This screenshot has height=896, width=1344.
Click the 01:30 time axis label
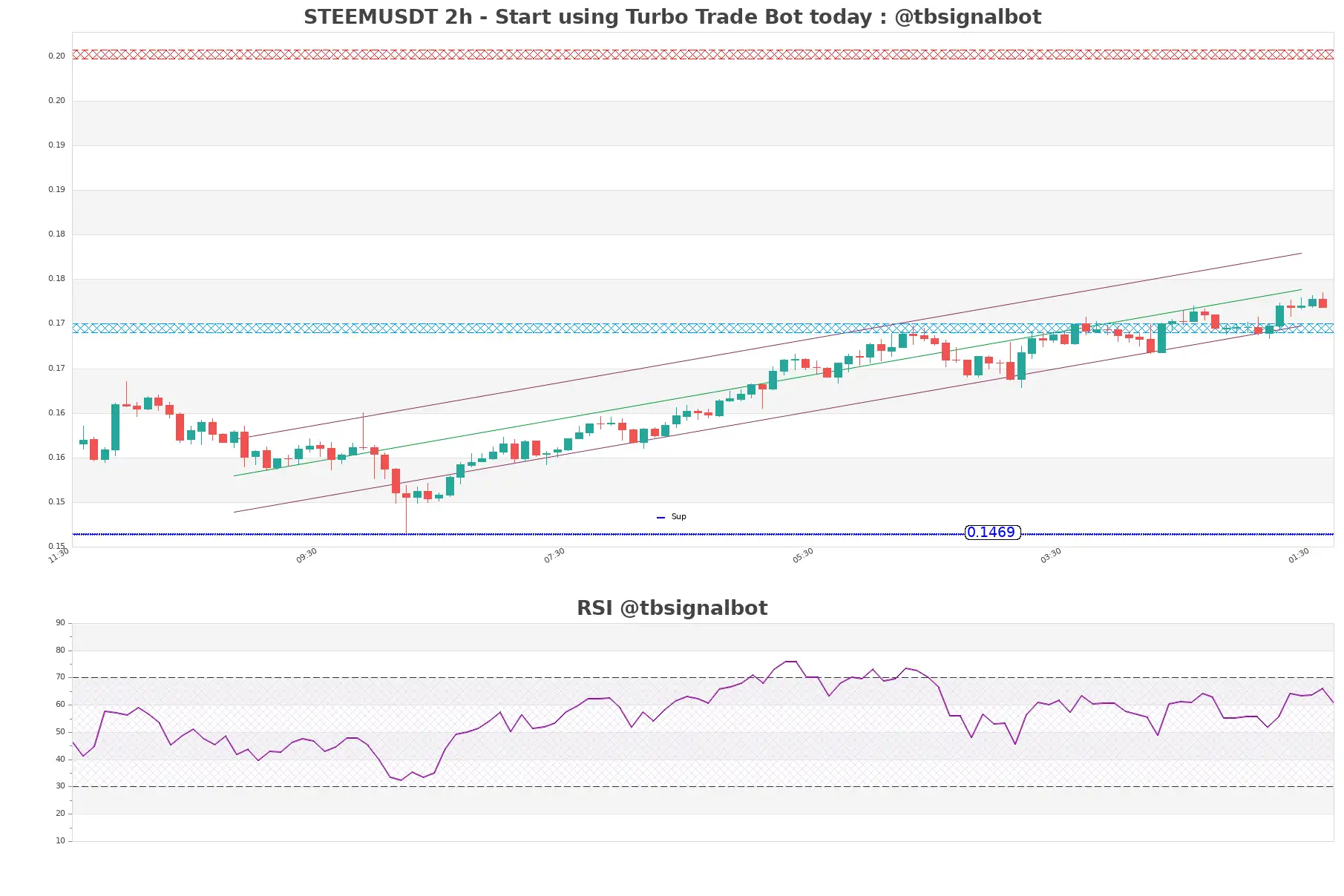pyautogui.click(x=1299, y=556)
